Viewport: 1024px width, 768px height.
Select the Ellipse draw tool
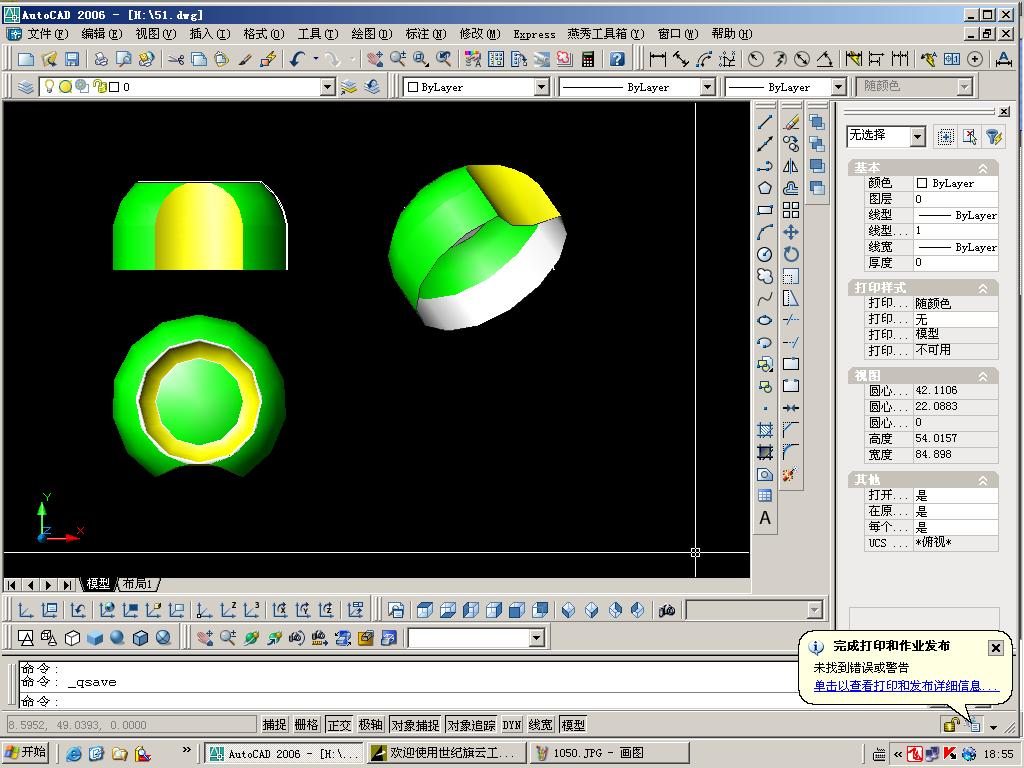(765, 320)
